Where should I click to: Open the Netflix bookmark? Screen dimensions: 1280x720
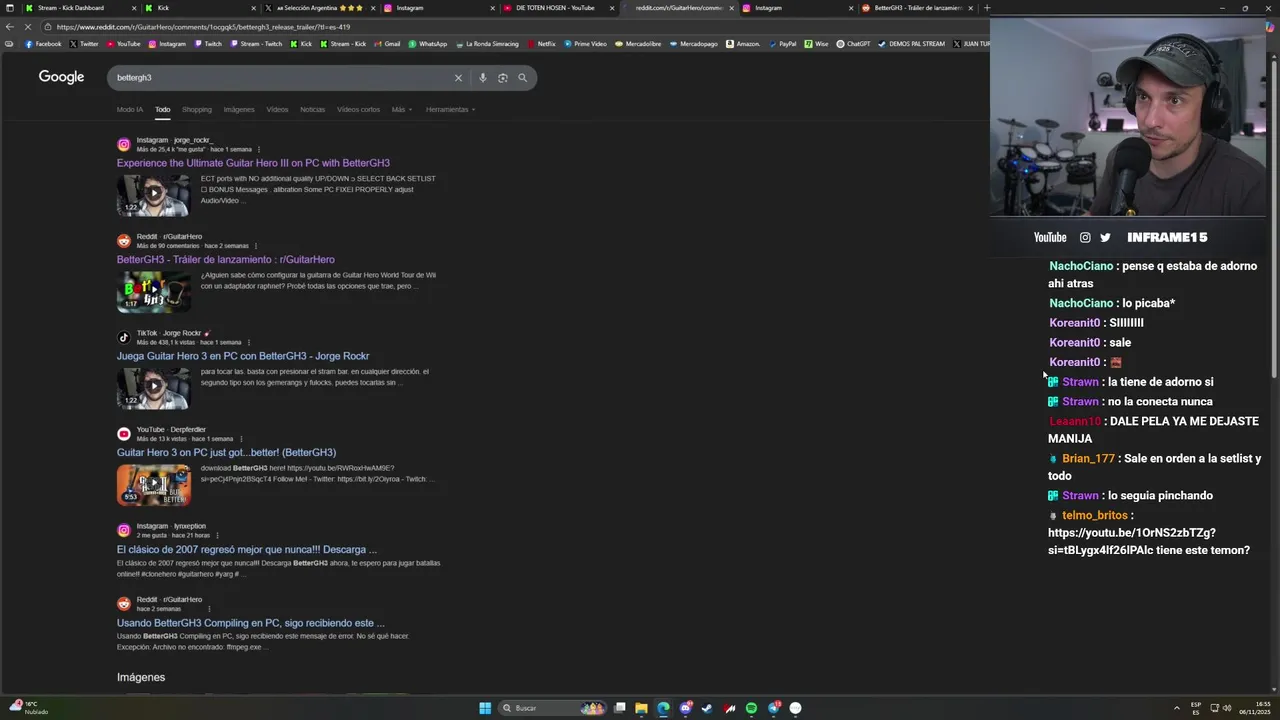coord(541,44)
